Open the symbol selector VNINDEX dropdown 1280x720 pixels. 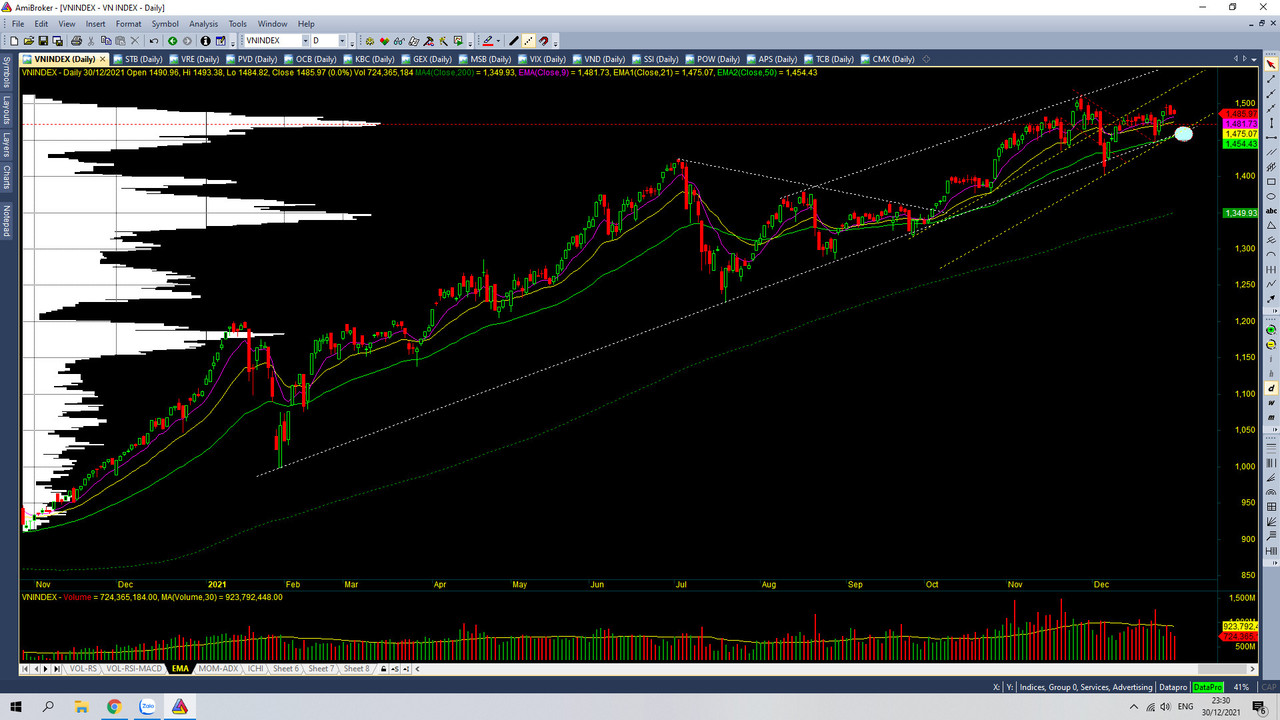(x=305, y=41)
